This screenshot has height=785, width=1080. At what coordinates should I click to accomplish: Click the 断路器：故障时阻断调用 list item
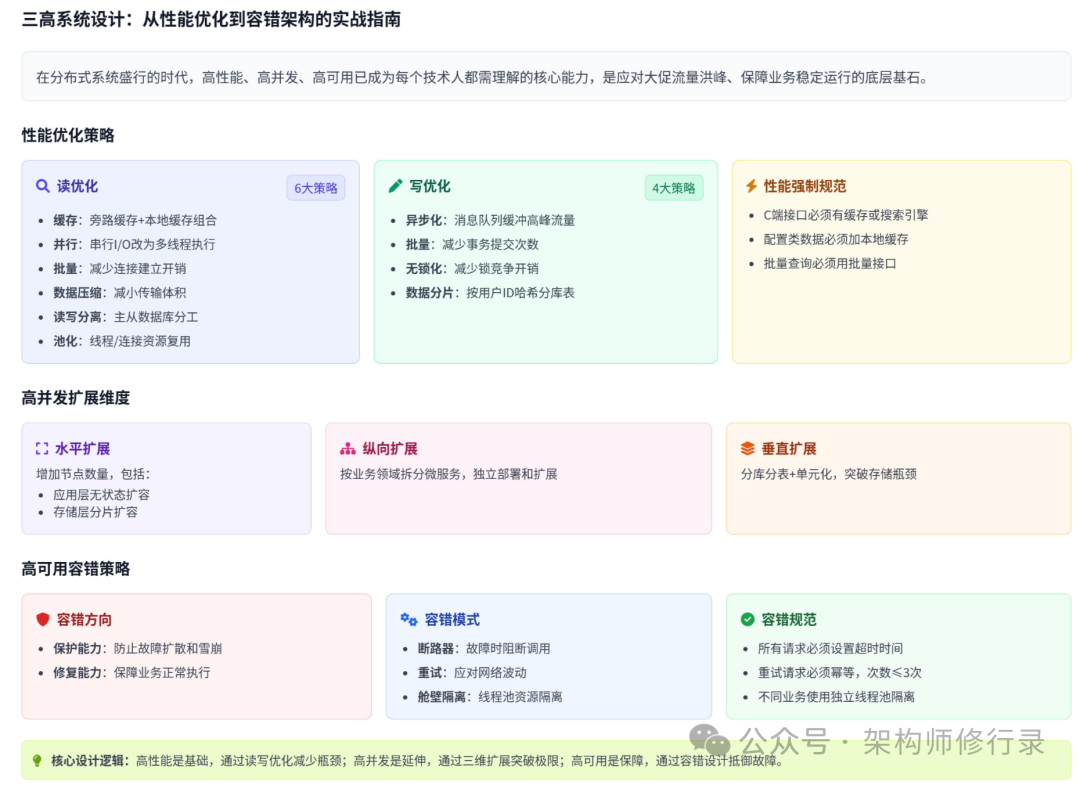point(484,649)
